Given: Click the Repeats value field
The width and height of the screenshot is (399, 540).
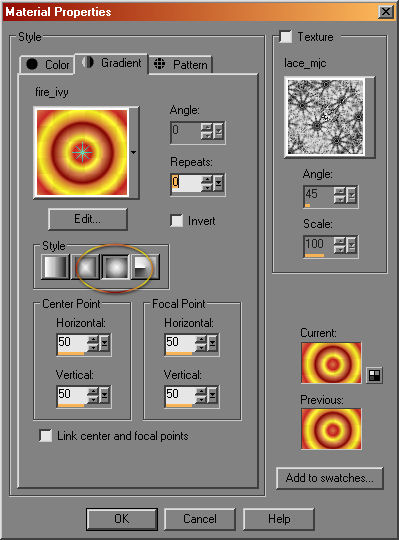Looking at the screenshot, I should tap(186, 183).
